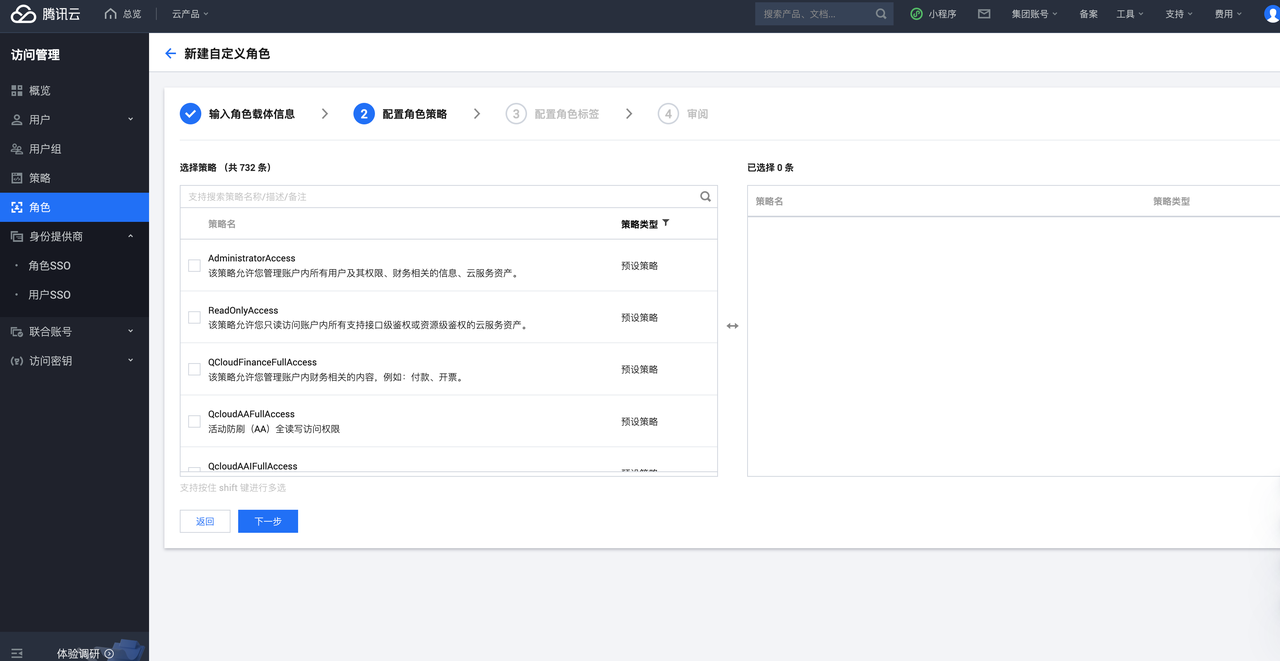
Task: Collapse the 身份提供商 sidebar chevron
Action: (x=131, y=236)
